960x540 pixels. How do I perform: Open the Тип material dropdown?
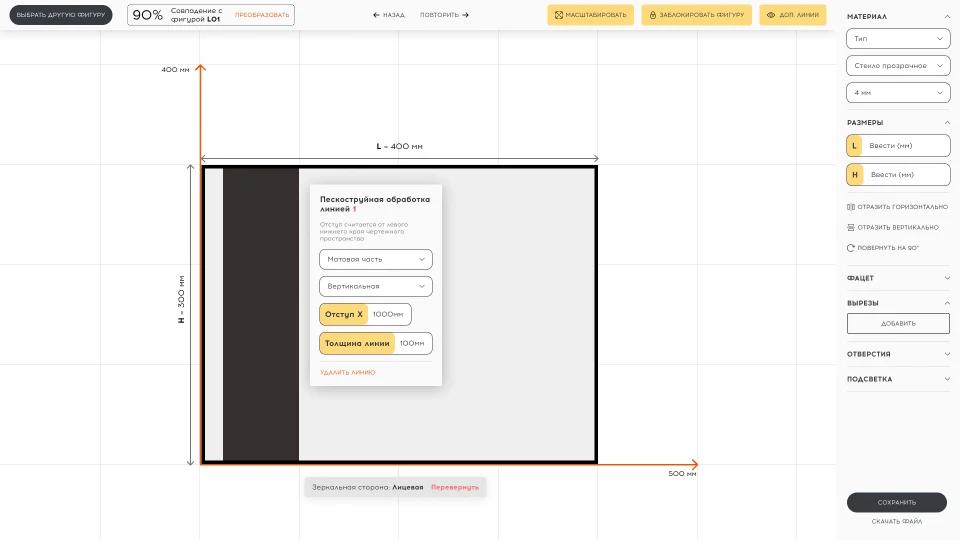(x=898, y=39)
